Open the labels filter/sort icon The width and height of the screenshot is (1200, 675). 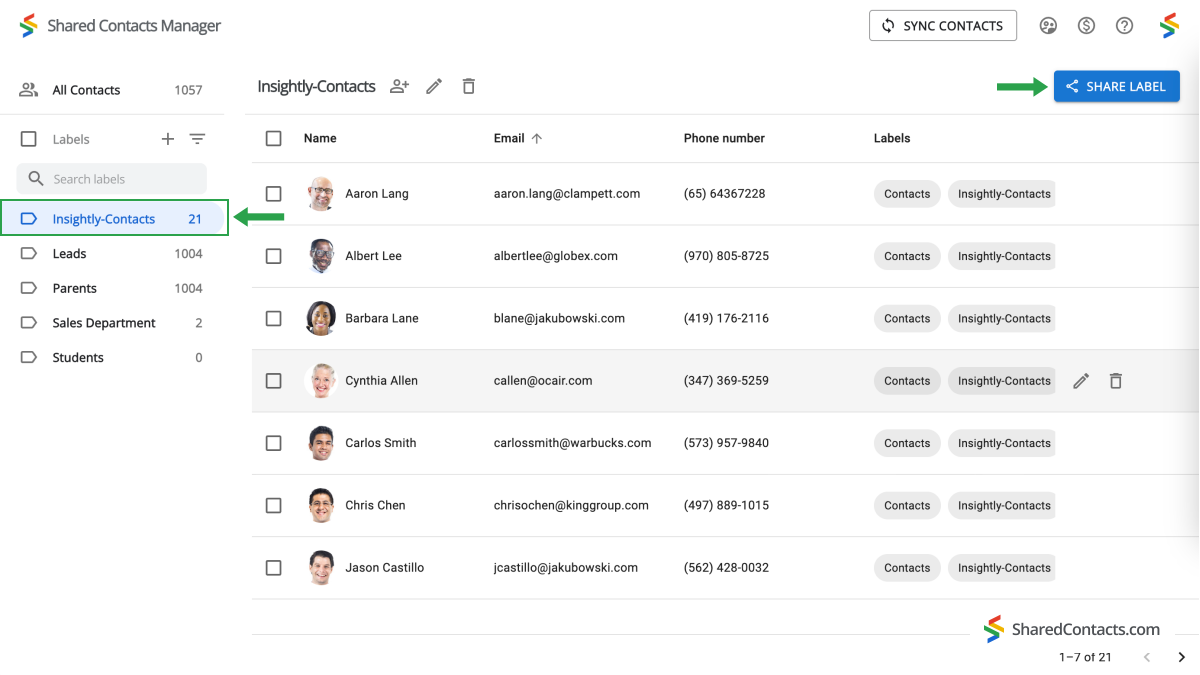click(x=197, y=139)
